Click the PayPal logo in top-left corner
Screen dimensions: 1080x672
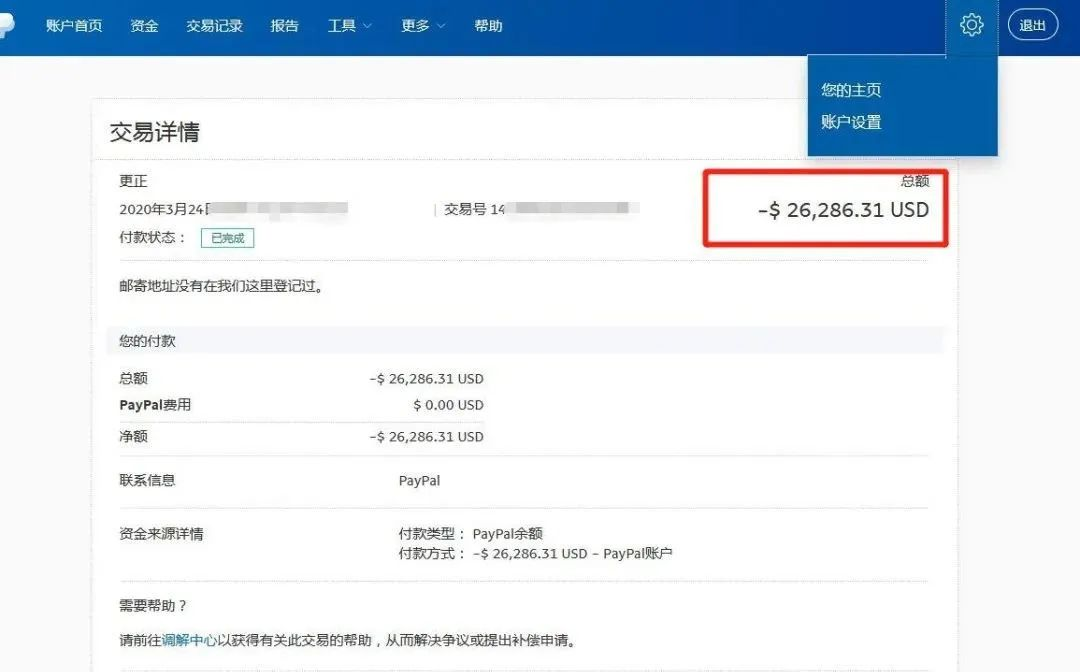(x=6, y=26)
